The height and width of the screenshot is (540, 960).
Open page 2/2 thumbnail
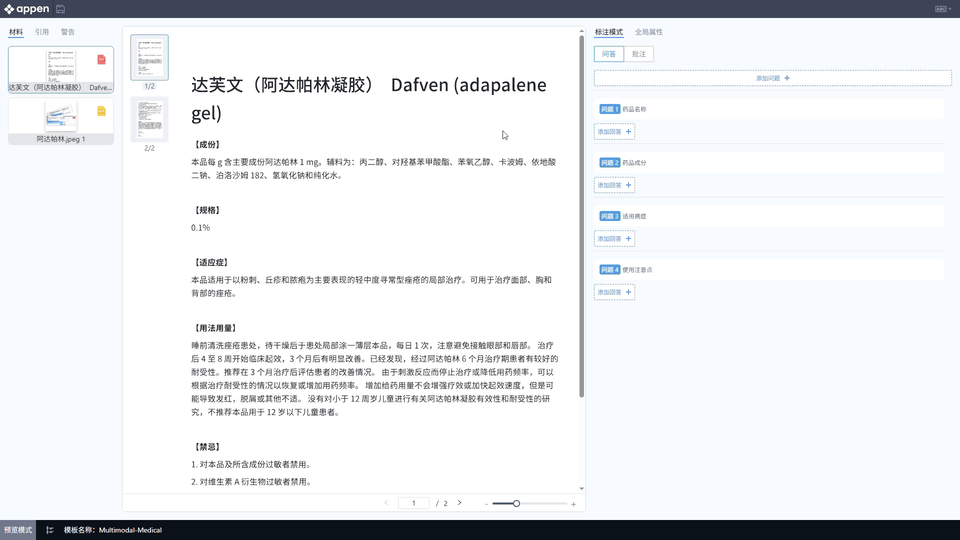click(149, 119)
